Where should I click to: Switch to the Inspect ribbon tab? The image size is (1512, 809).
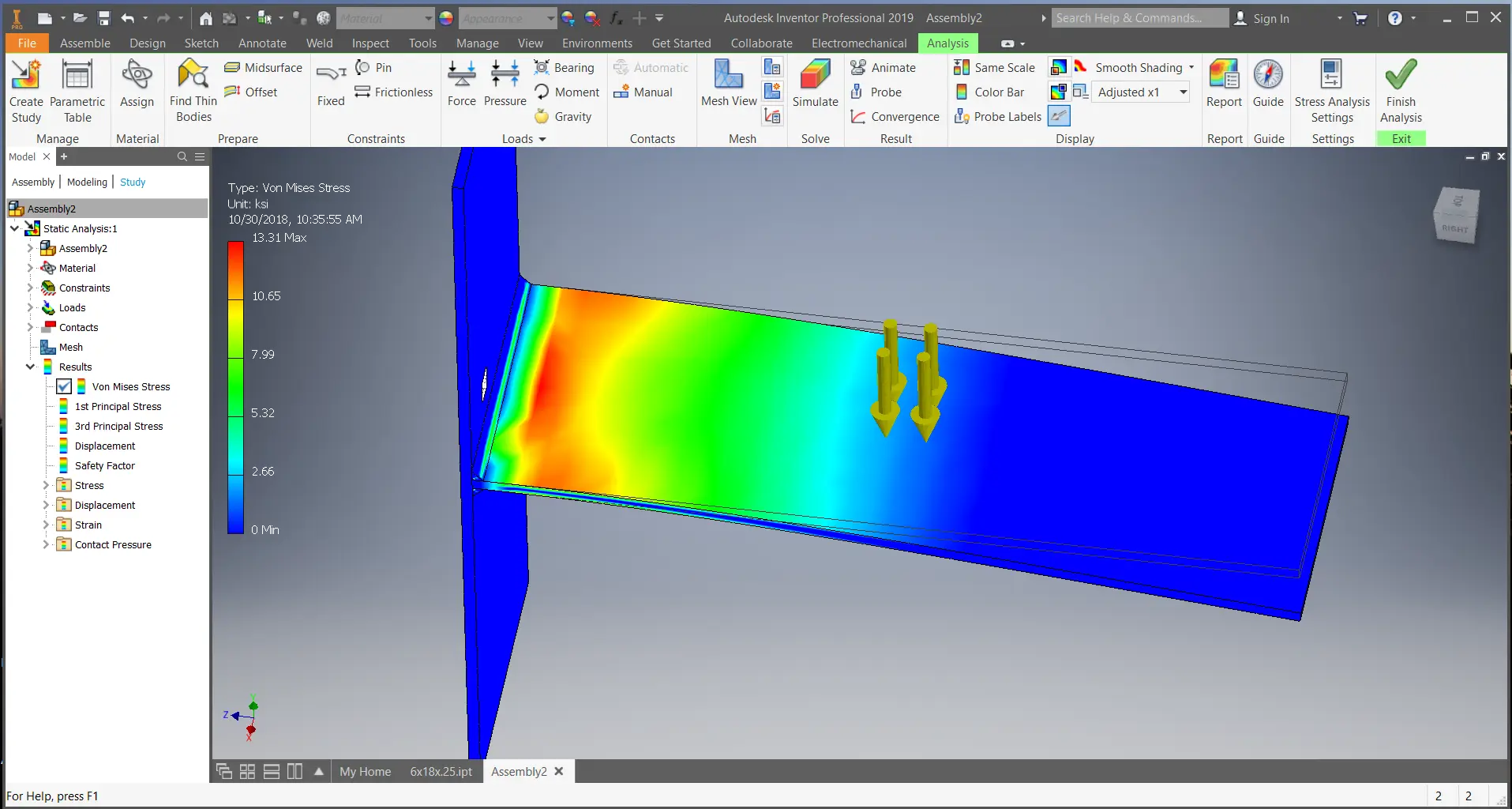(370, 43)
